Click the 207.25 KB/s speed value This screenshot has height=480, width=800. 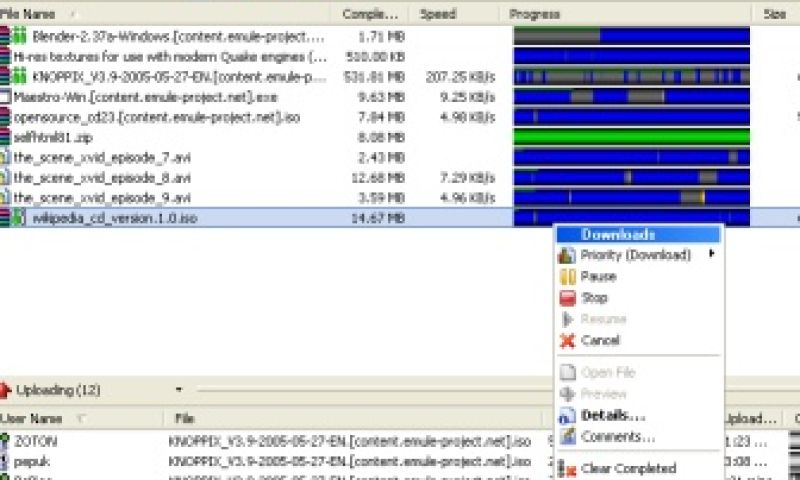click(461, 77)
